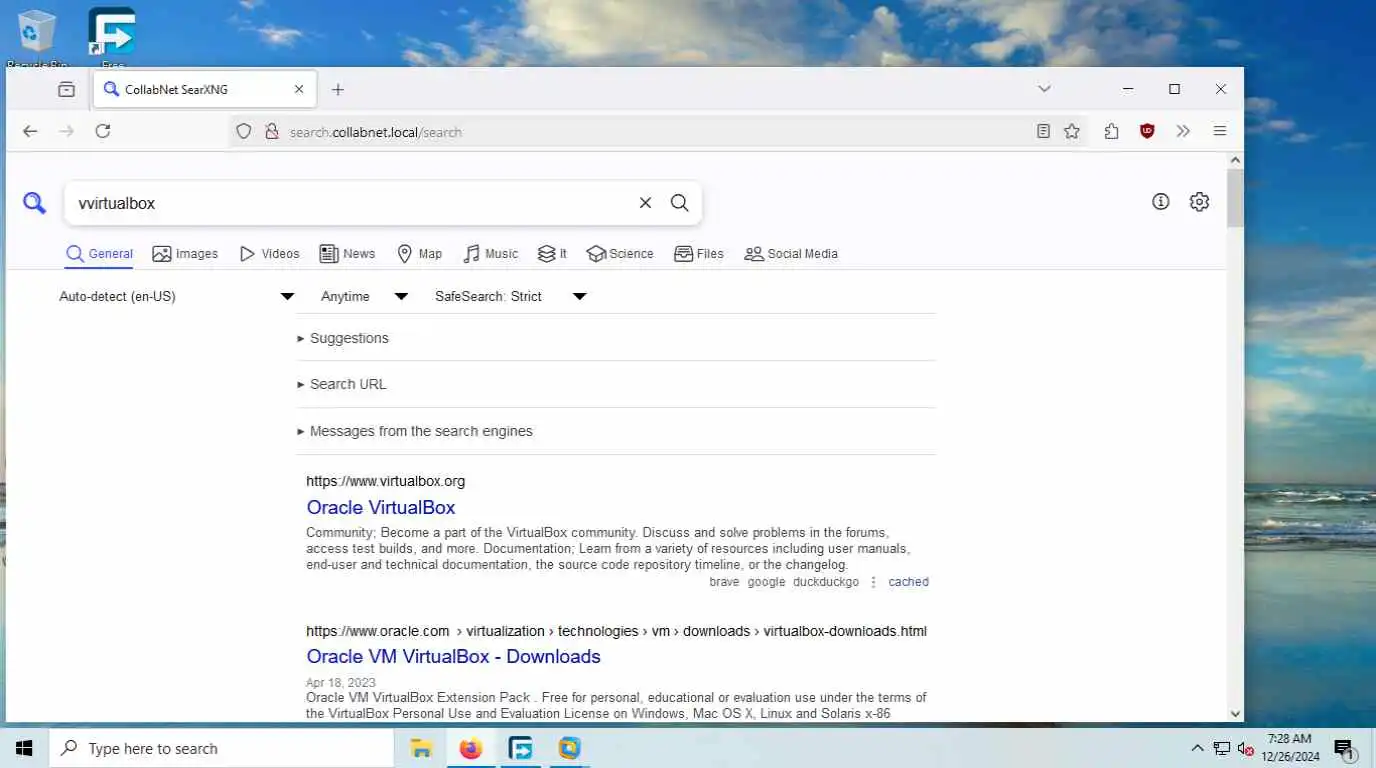Expand the Suggestions section
This screenshot has height=768, width=1376.
[x=343, y=338]
